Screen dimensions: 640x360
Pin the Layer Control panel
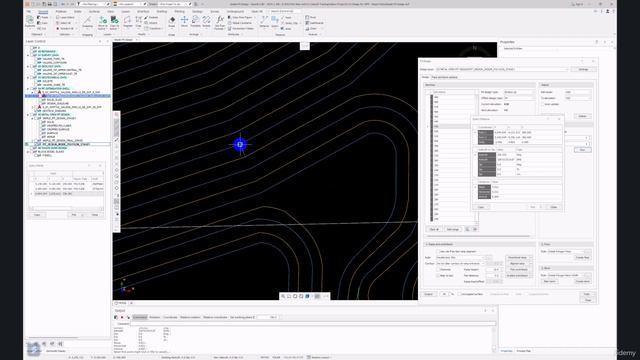point(100,42)
